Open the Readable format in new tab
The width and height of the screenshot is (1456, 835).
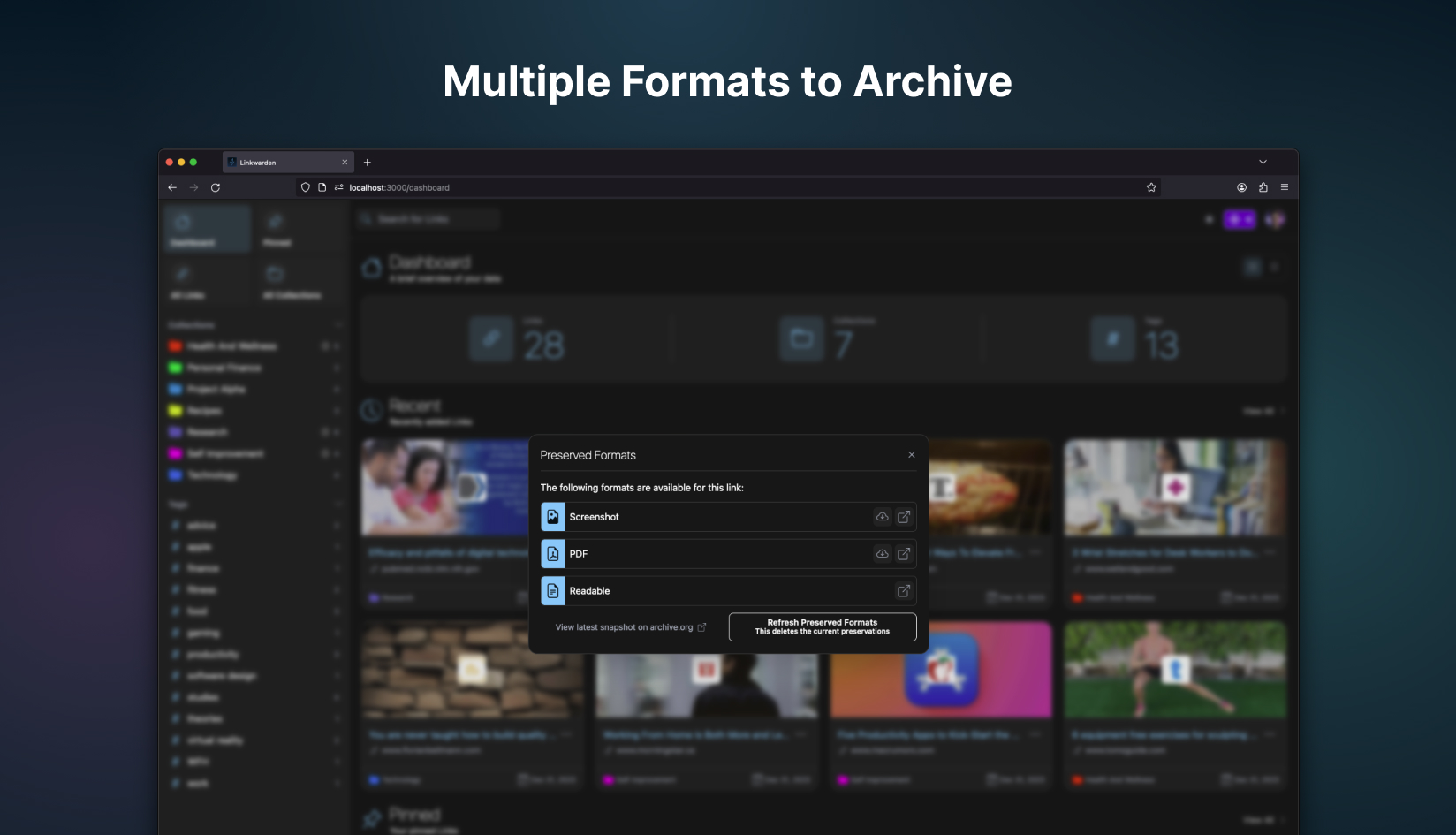click(903, 591)
